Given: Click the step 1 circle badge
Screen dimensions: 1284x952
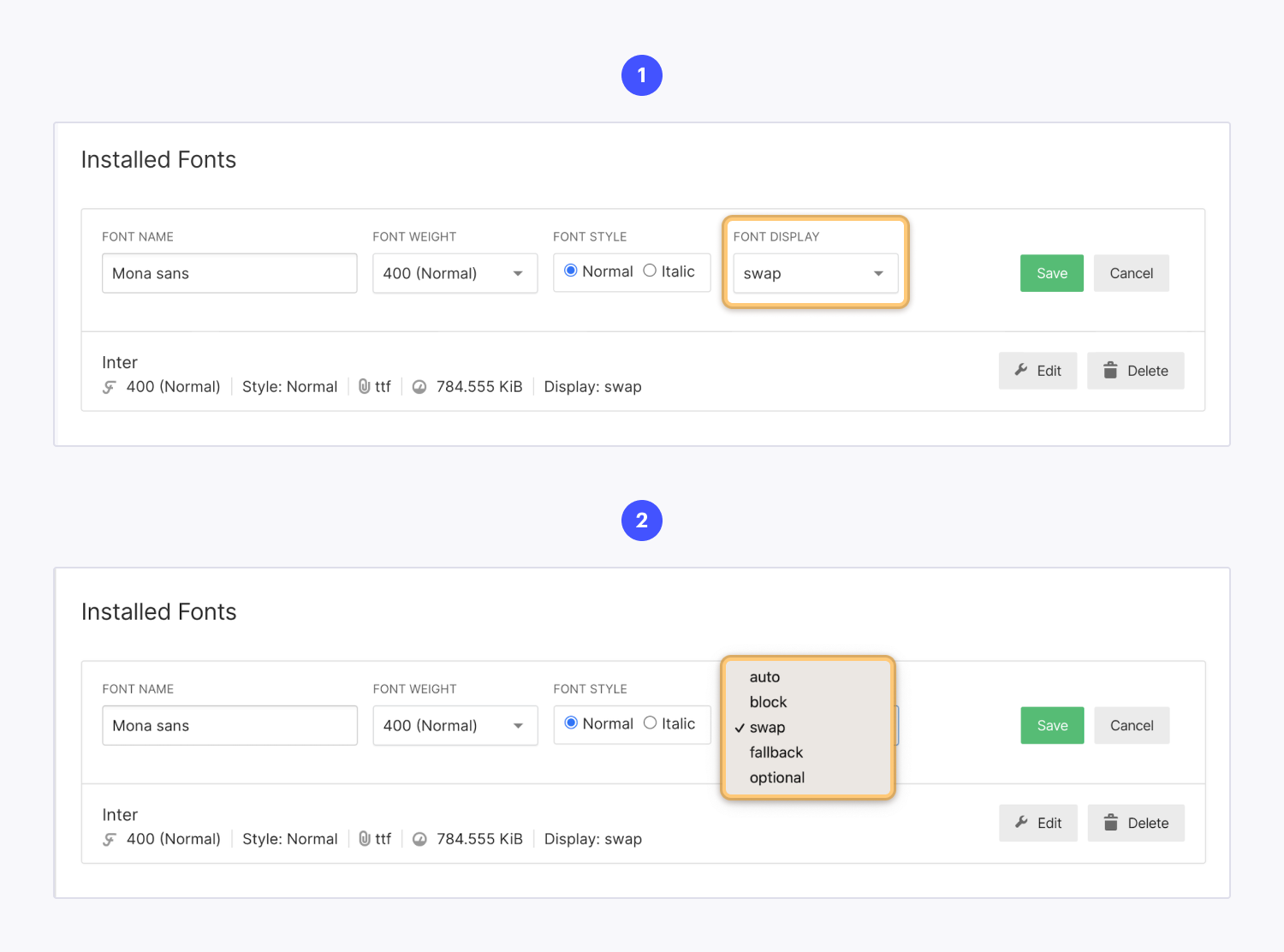Looking at the screenshot, I should [x=642, y=75].
